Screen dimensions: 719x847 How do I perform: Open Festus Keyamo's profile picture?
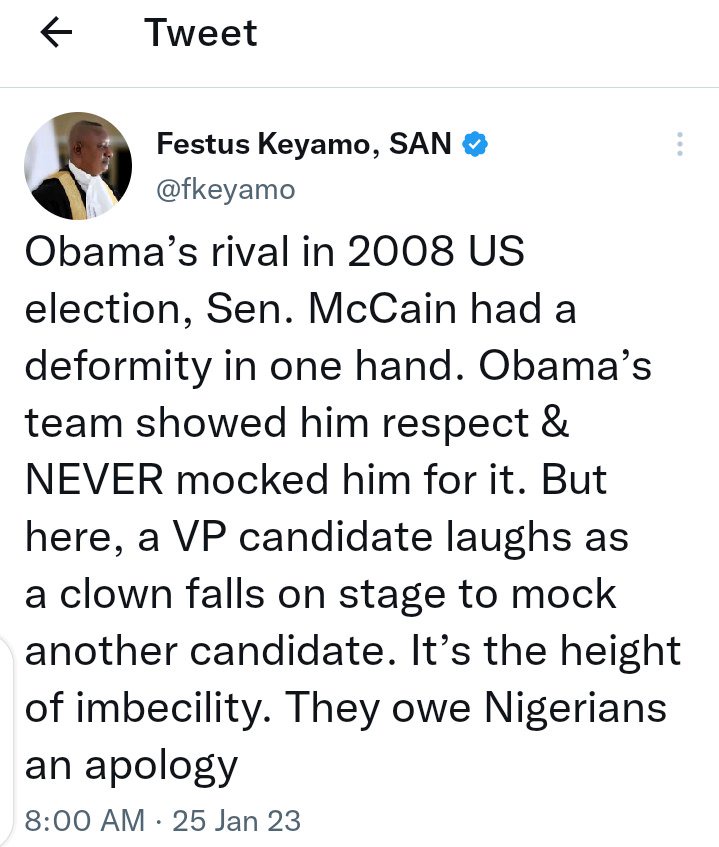tap(78, 166)
